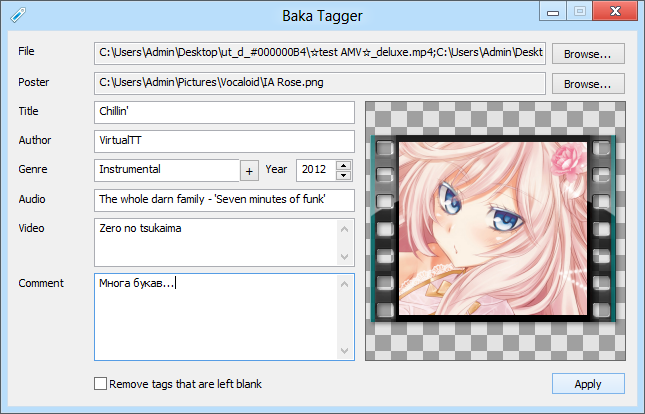Viewport: 645px width, 414px height.
Task: Click the Baka Tagger title text
Action: tap(322, 16)
